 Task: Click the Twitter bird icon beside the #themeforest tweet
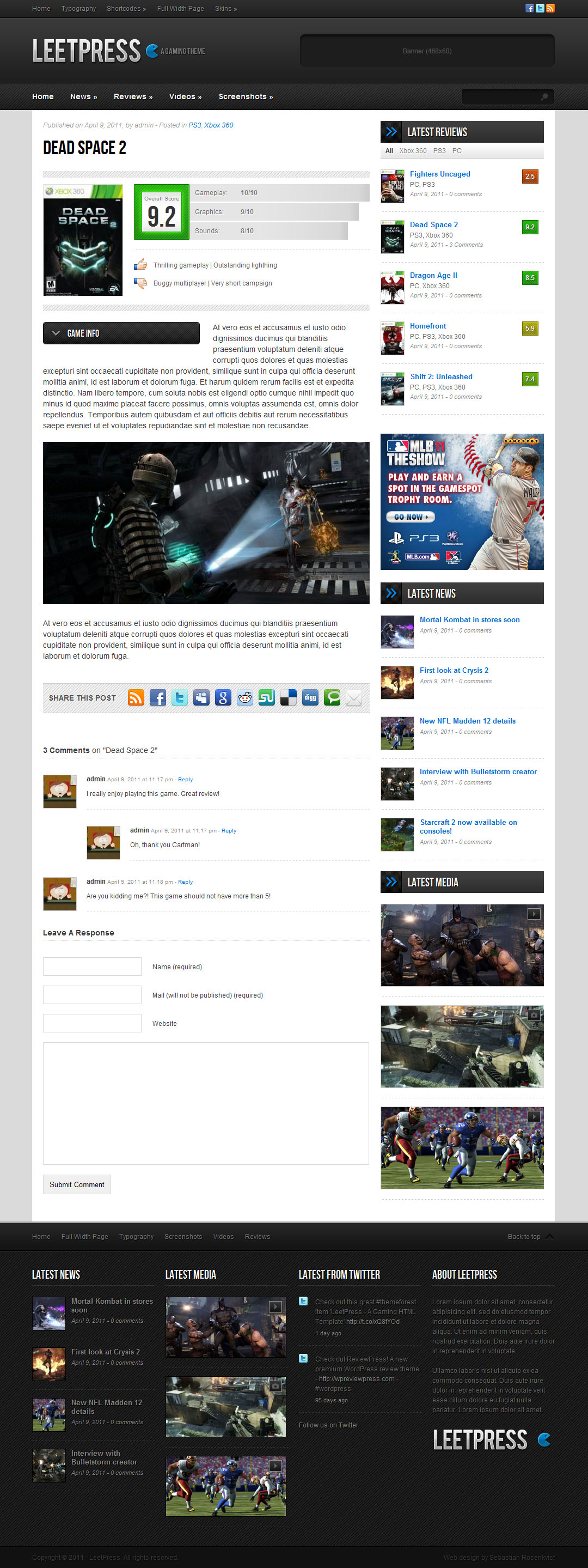click(303, 1302)
